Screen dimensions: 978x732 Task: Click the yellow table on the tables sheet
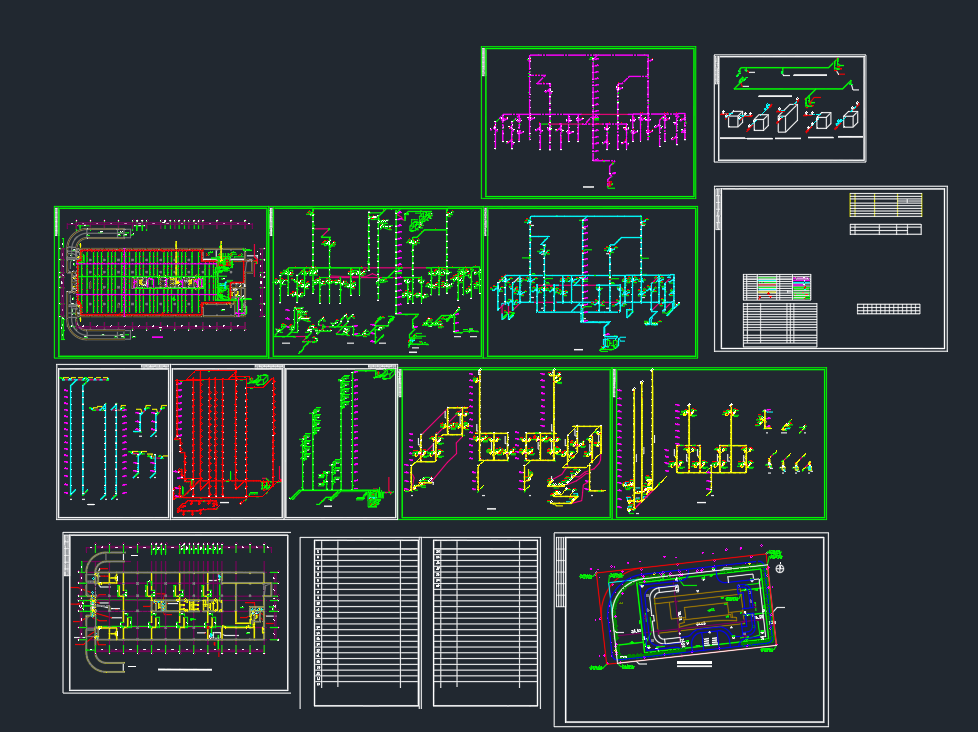tap(886, 205)
